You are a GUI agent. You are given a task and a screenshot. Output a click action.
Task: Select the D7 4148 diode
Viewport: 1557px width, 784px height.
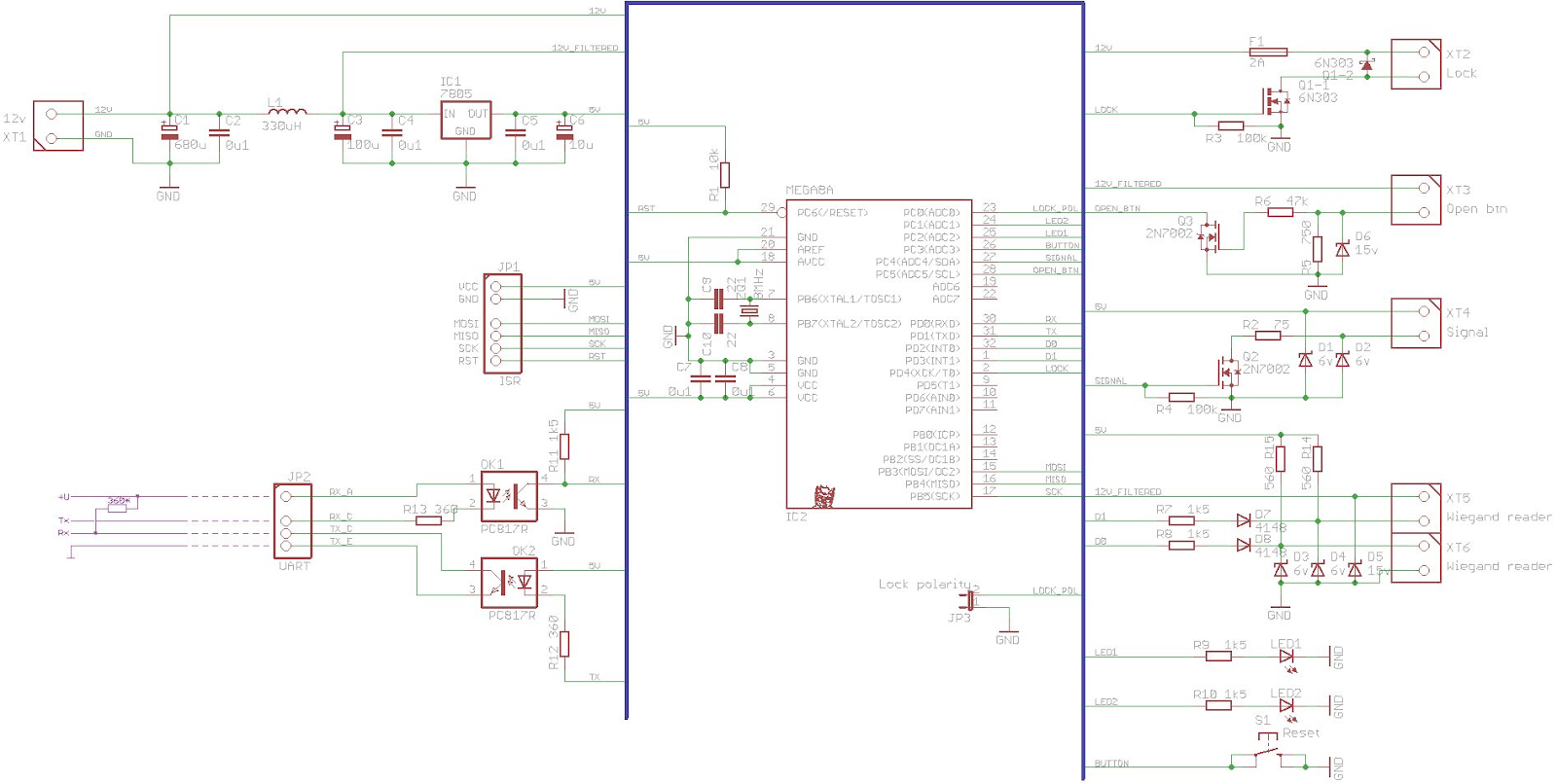click(1244, 520)
